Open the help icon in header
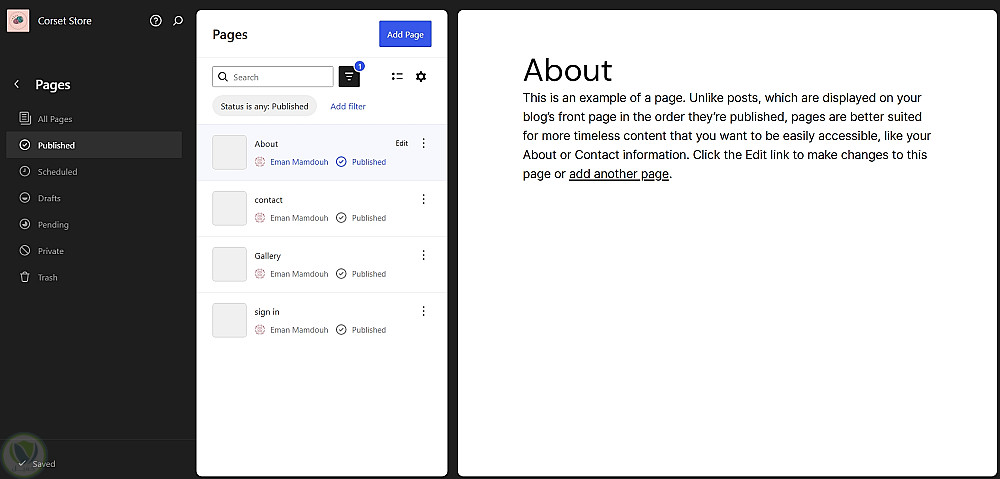 pos(155,21)
